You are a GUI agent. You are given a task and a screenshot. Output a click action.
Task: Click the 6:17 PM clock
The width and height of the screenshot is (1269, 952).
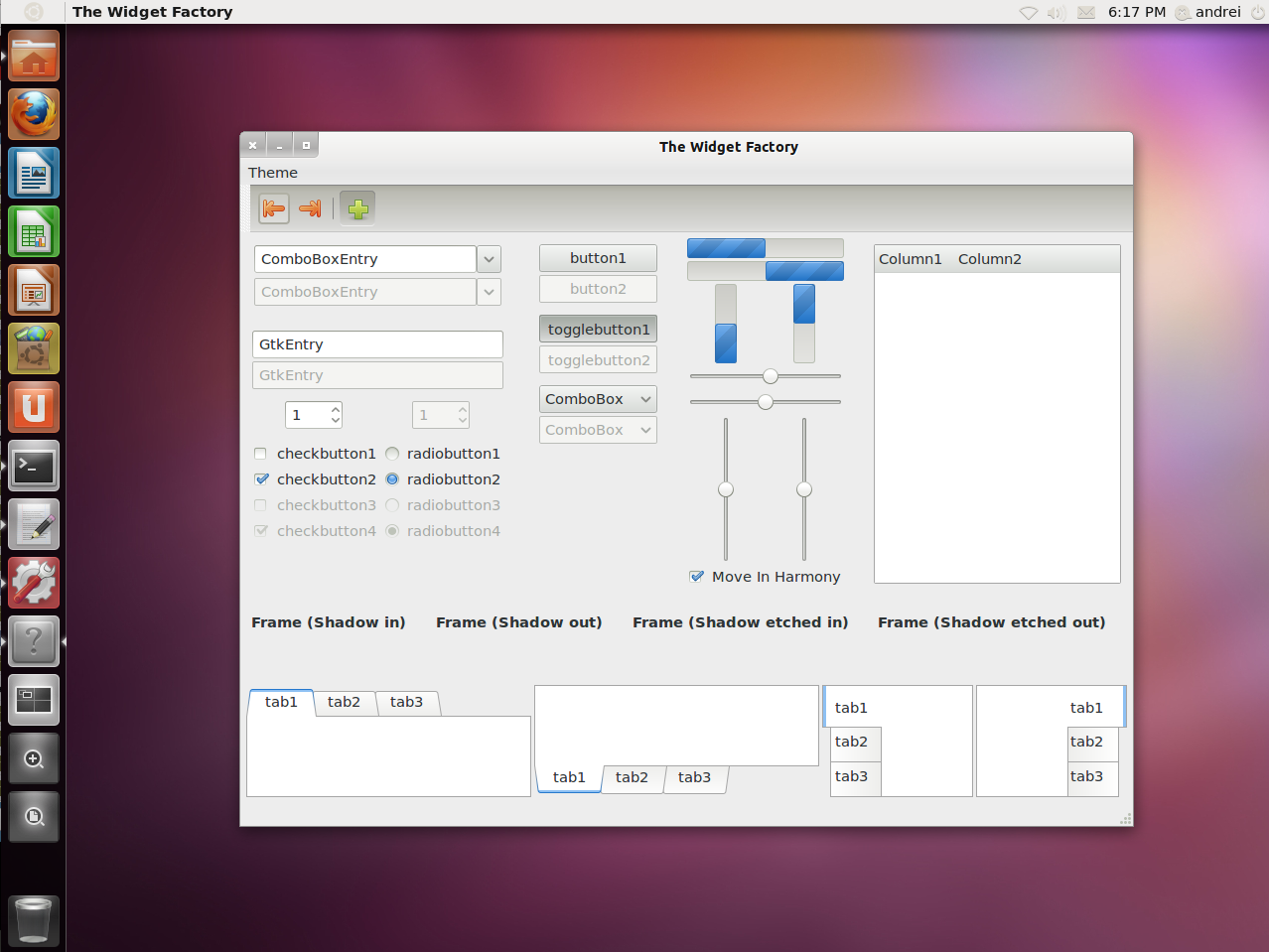point(1137,13)
